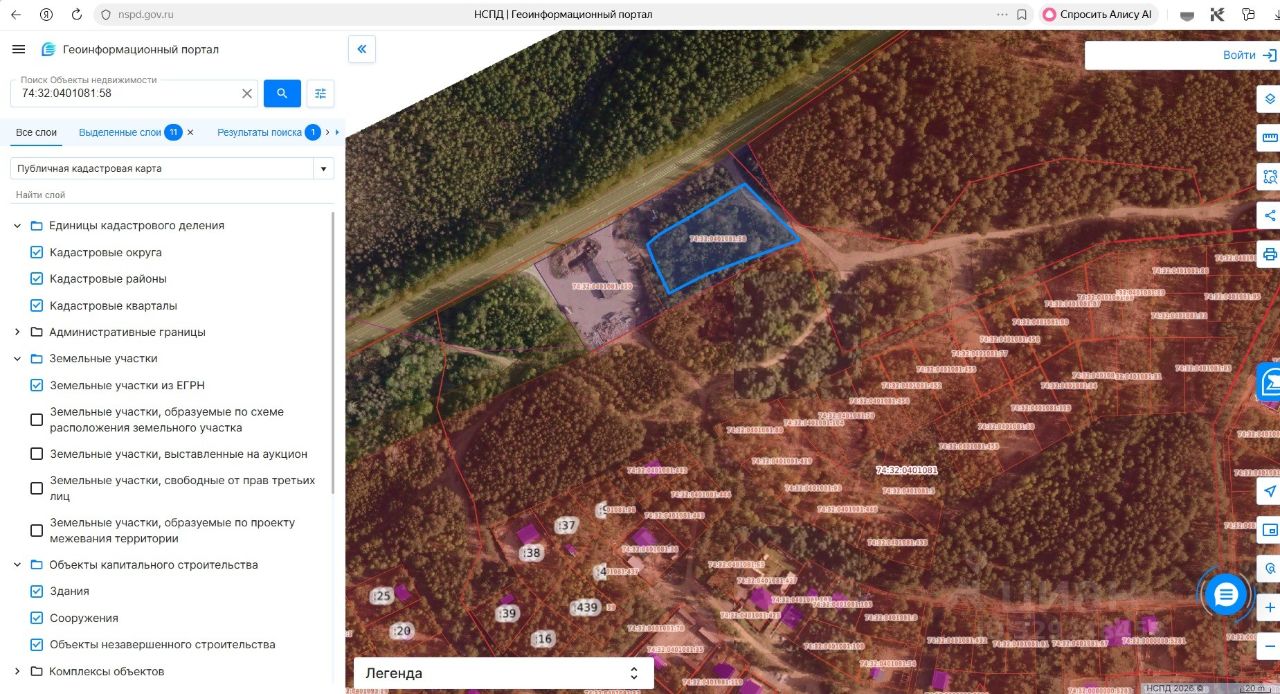This screenshot has height=694, width=1280.
Task: Open advanced search filter settings
Action: [x=320, y=93]
